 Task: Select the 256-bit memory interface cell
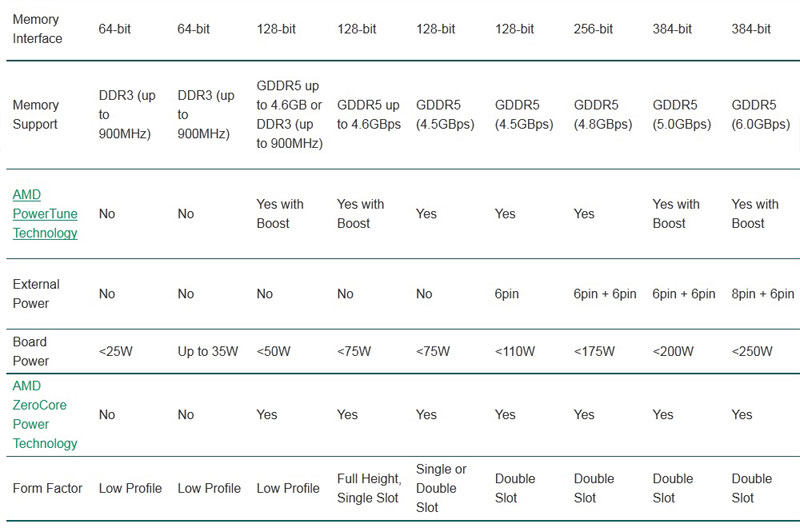pos(593,29)
